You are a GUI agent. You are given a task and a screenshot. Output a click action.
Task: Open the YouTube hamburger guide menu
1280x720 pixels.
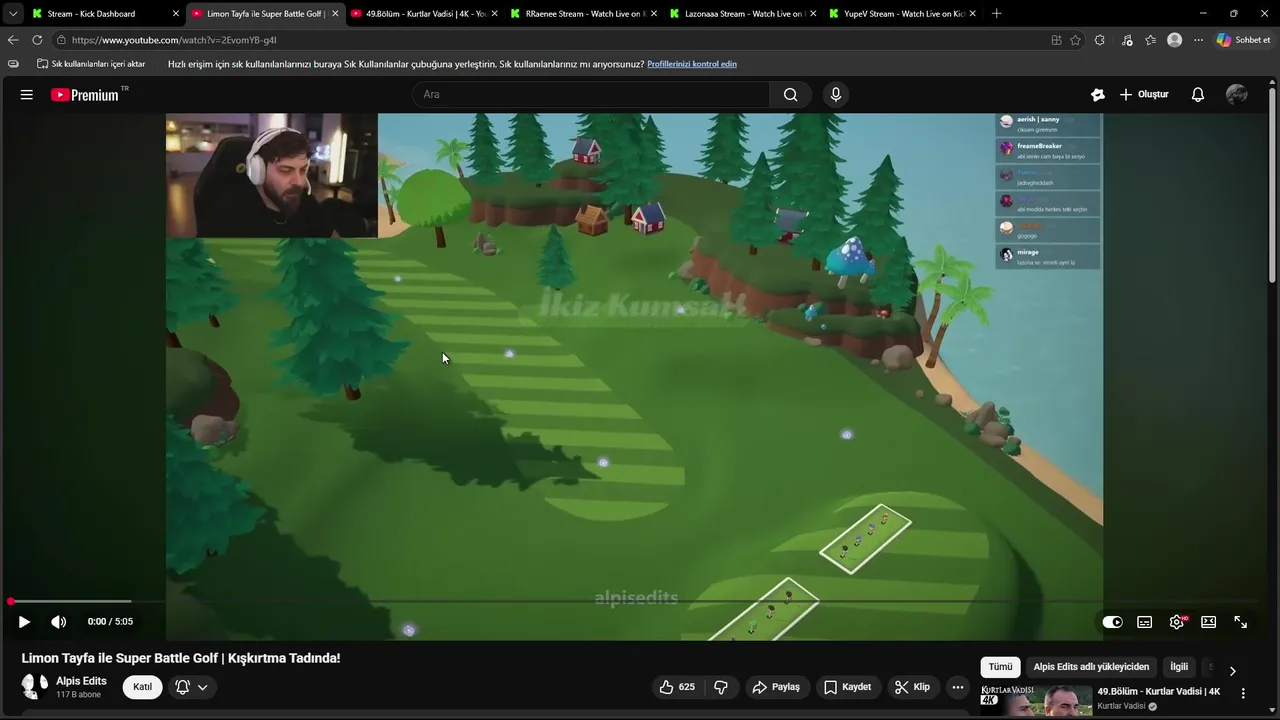[x=27, y=95]
